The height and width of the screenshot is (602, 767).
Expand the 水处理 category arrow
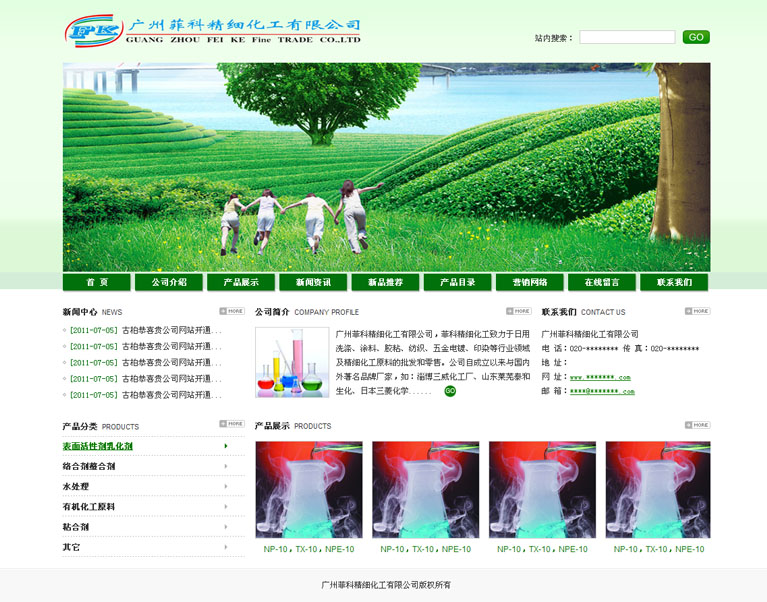point(226,486)
